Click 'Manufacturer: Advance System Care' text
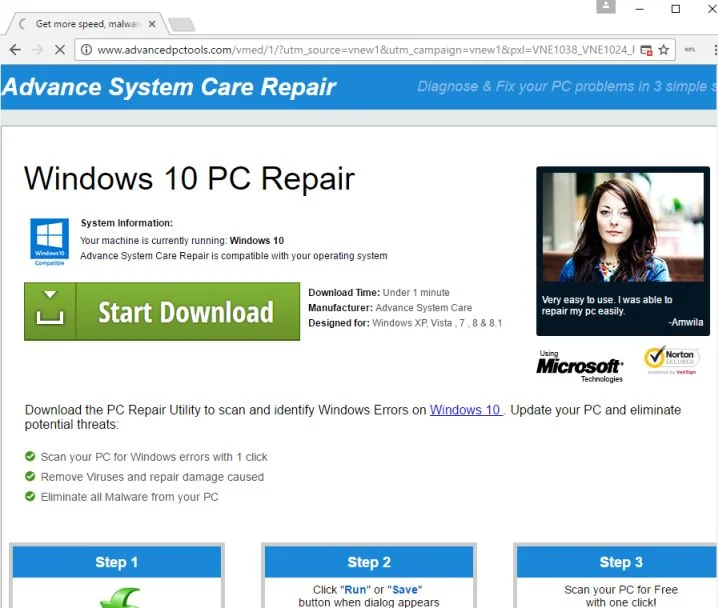This screenshot has width=718, height=608. [x=390, y=308]
